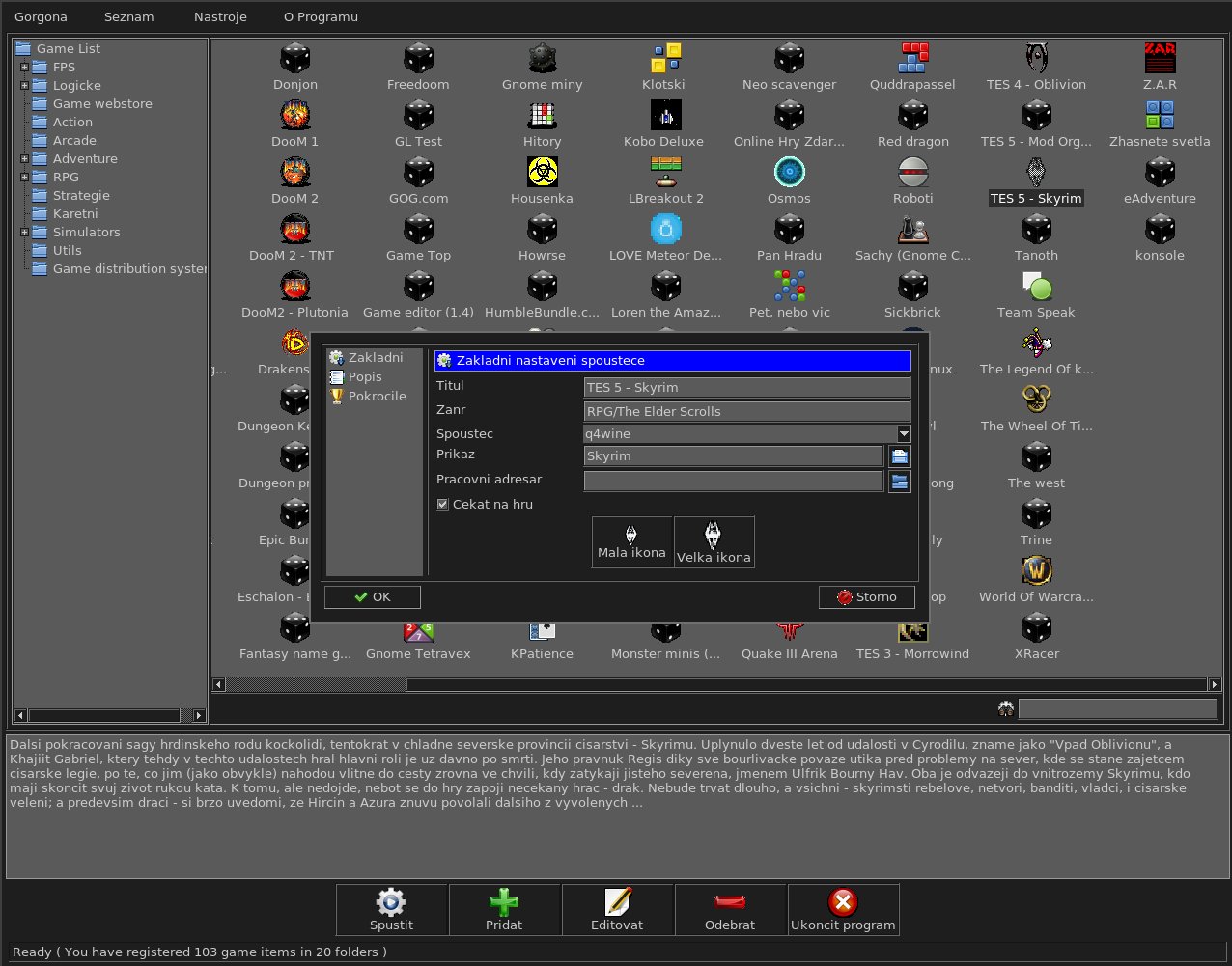Screen dimensions: 1232x966
Task: Expand the FPS folder in tree
Action: (x=25, y=68)
